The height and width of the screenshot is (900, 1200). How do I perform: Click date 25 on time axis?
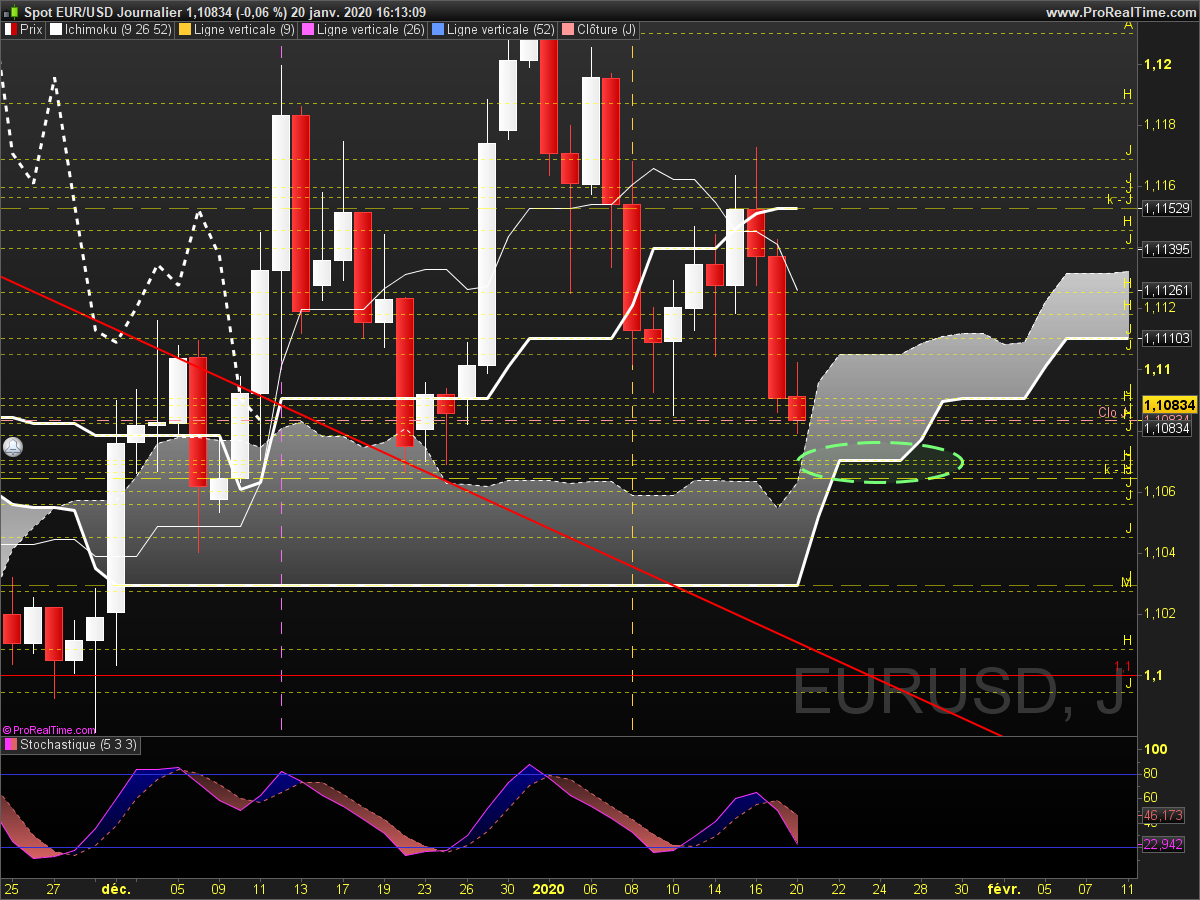tap(12, 888)
